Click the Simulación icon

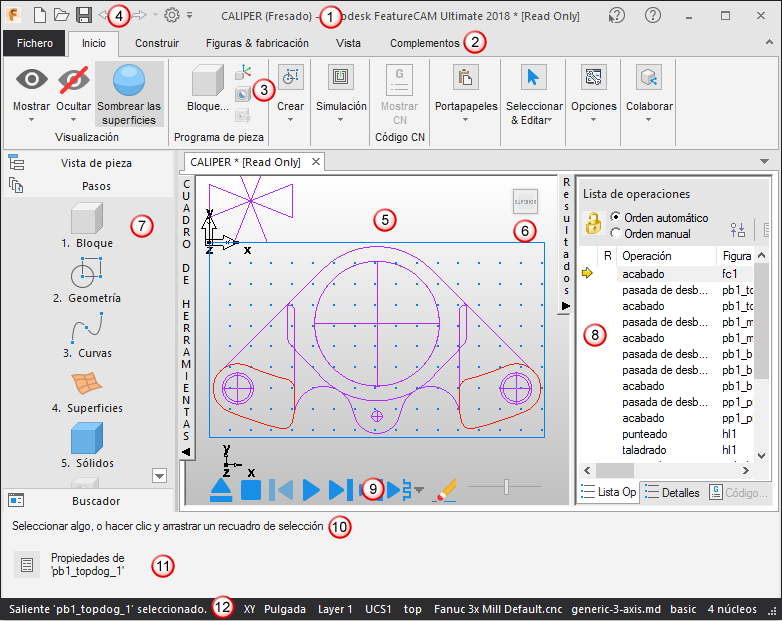coord(341,77)
